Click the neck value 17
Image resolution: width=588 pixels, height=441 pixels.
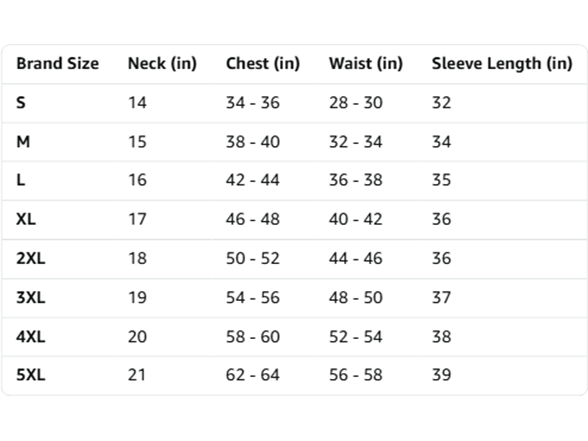pos(137,219)
